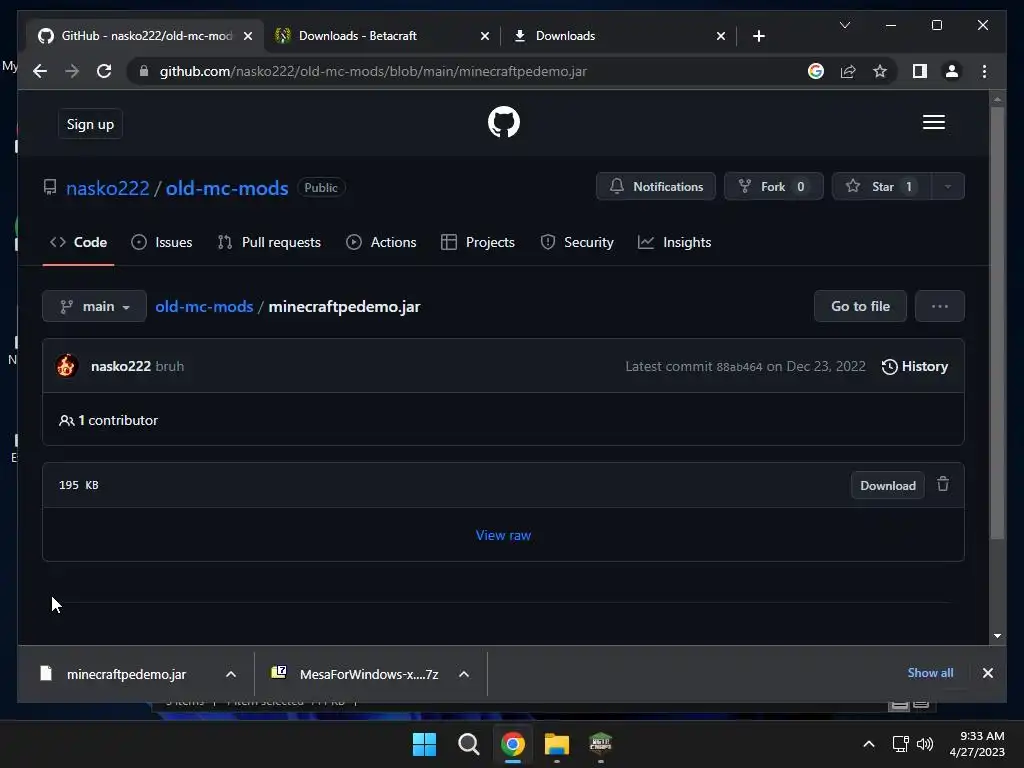The width and height of the screenshot is (1024, 768).
Task: Open File Explorer from taskbar
Action: (557, 744)
